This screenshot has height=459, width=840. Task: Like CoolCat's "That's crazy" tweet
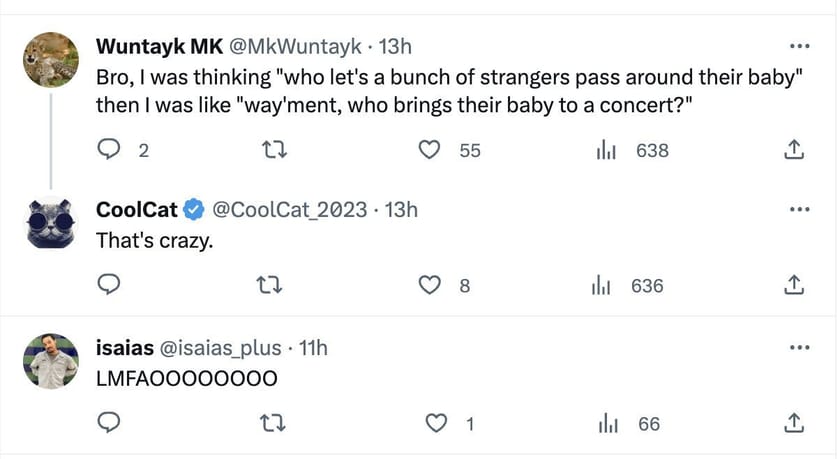click(x=430, y=285)
